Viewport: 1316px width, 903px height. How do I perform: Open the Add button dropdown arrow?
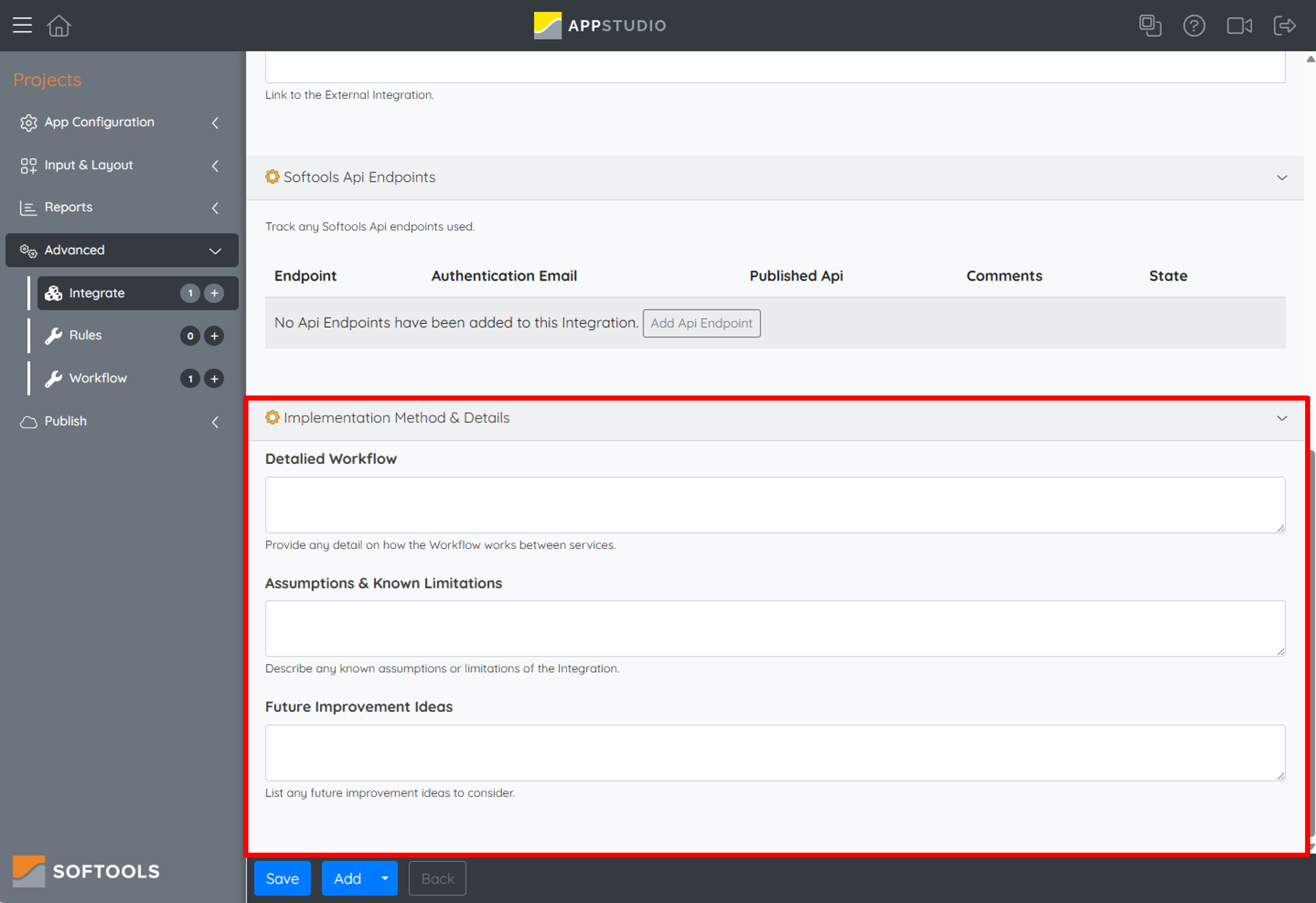[384, 878]
